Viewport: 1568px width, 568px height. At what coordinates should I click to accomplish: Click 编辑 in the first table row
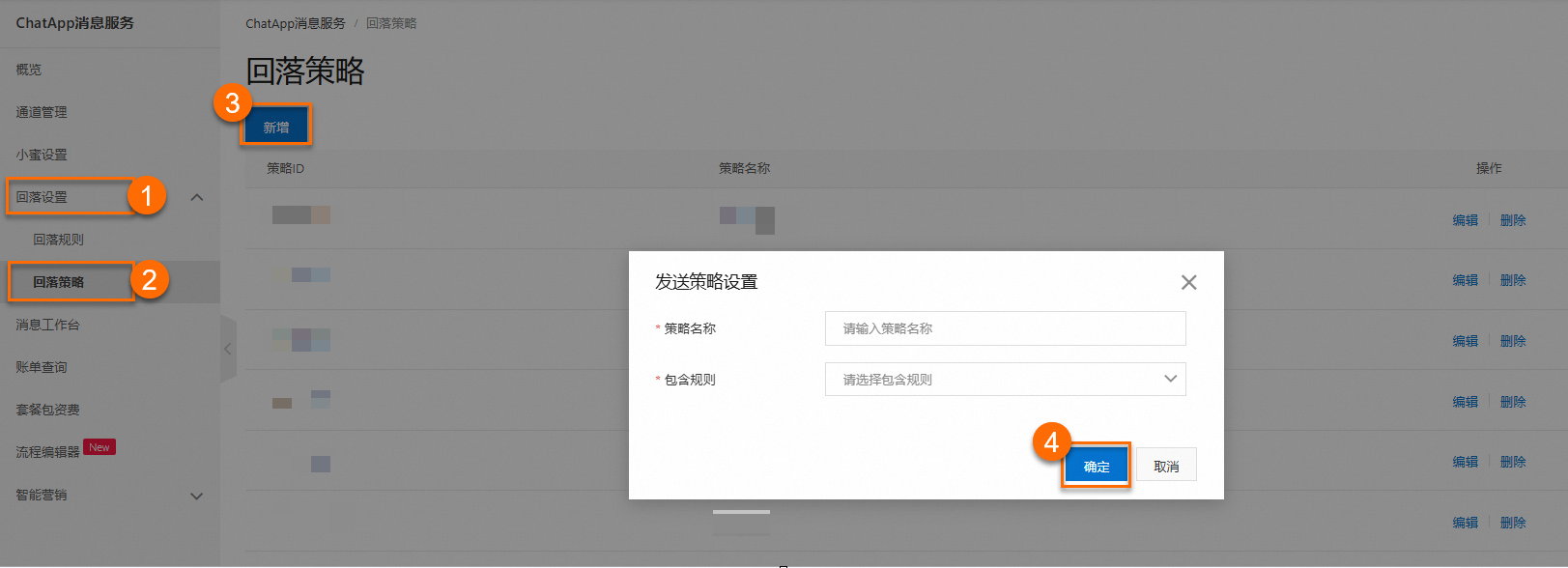[1466, 220]
